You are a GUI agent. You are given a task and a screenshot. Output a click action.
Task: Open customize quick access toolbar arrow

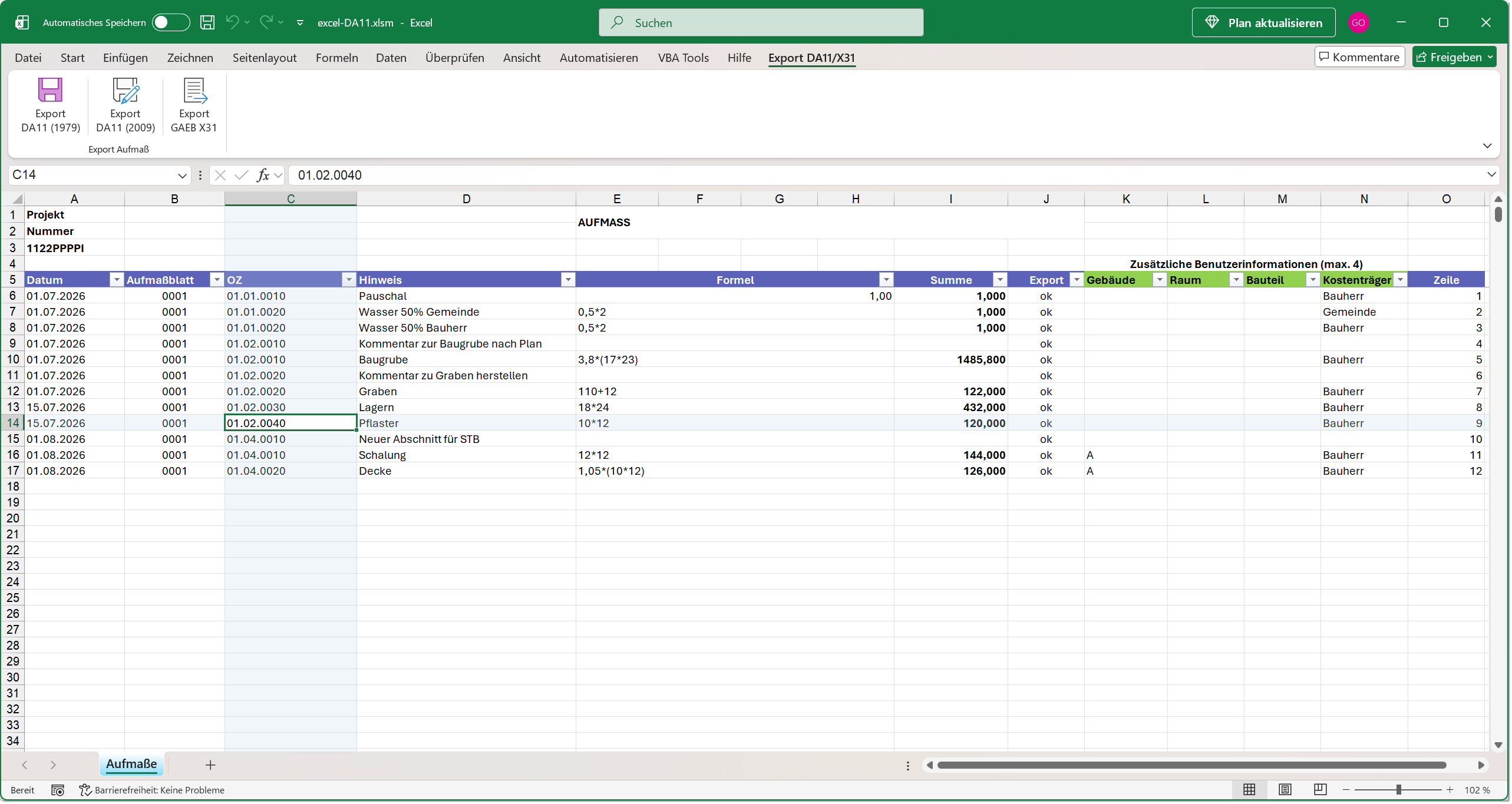(300, 22)
